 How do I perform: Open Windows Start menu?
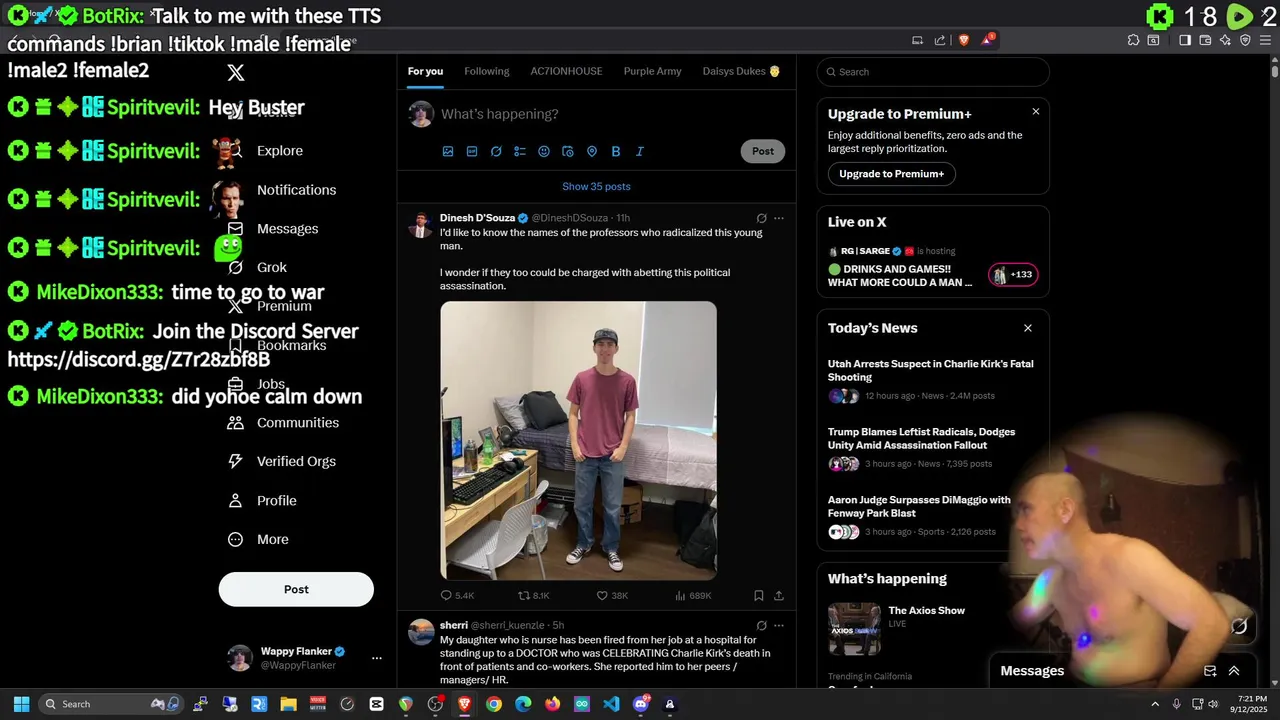point(21,704)
